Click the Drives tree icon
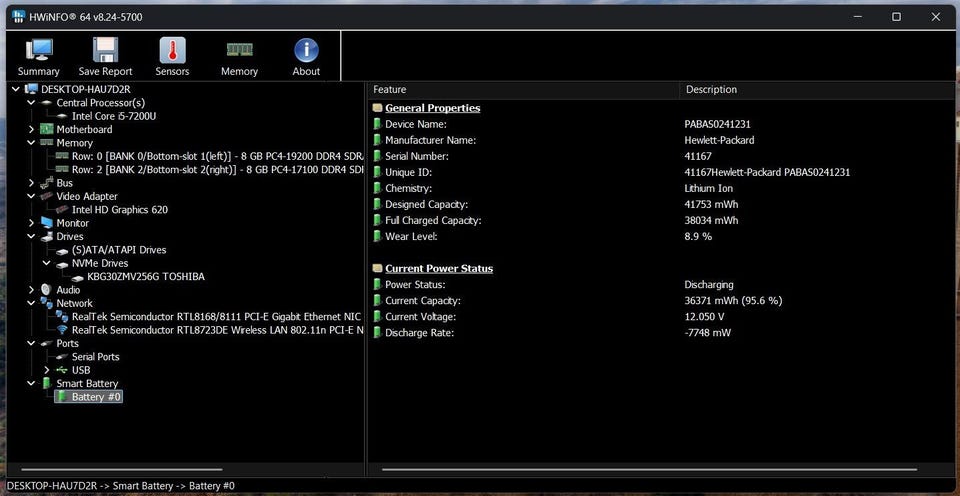 coord(47,236)
